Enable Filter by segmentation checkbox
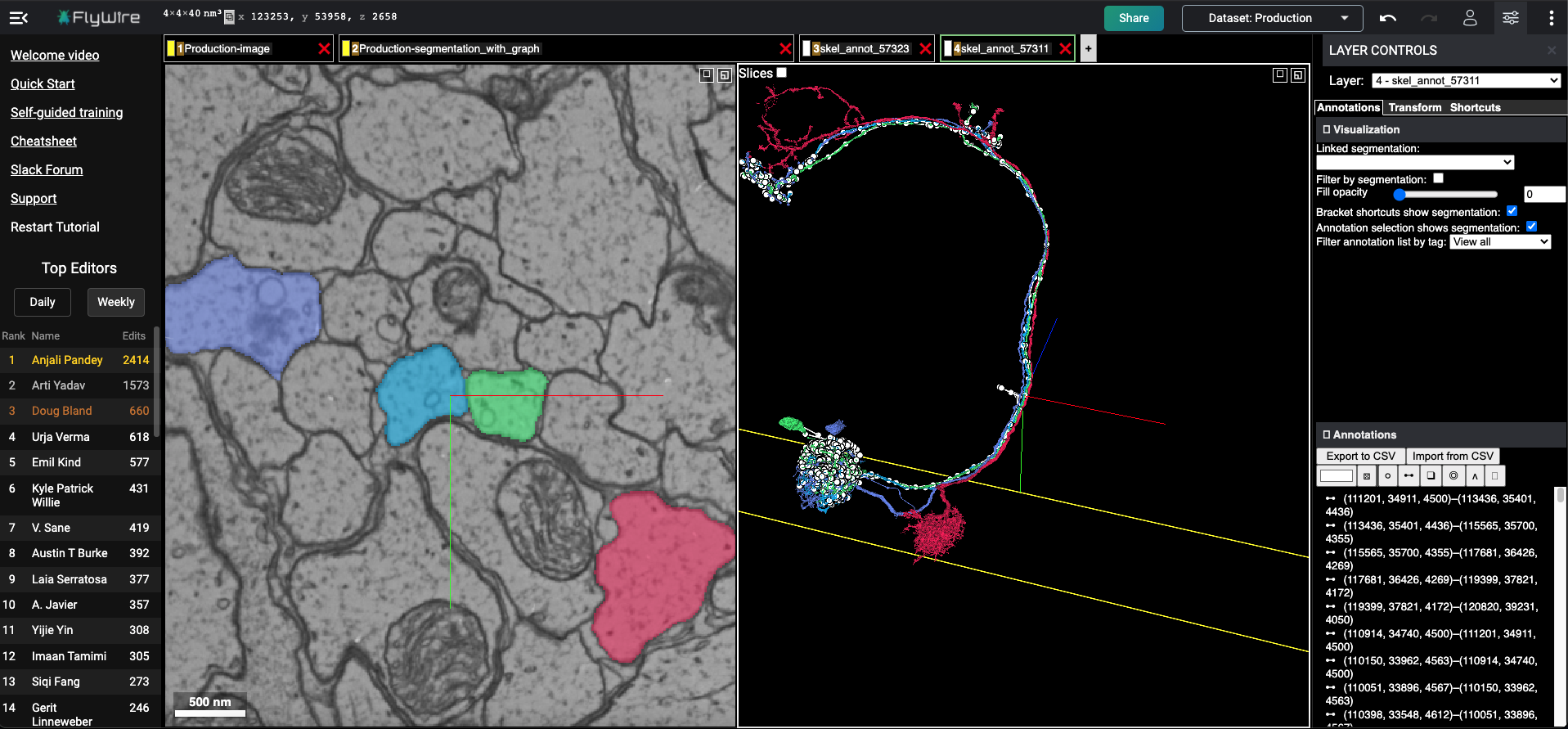The image size is (1568, 729). click(x=1438, y=178)
